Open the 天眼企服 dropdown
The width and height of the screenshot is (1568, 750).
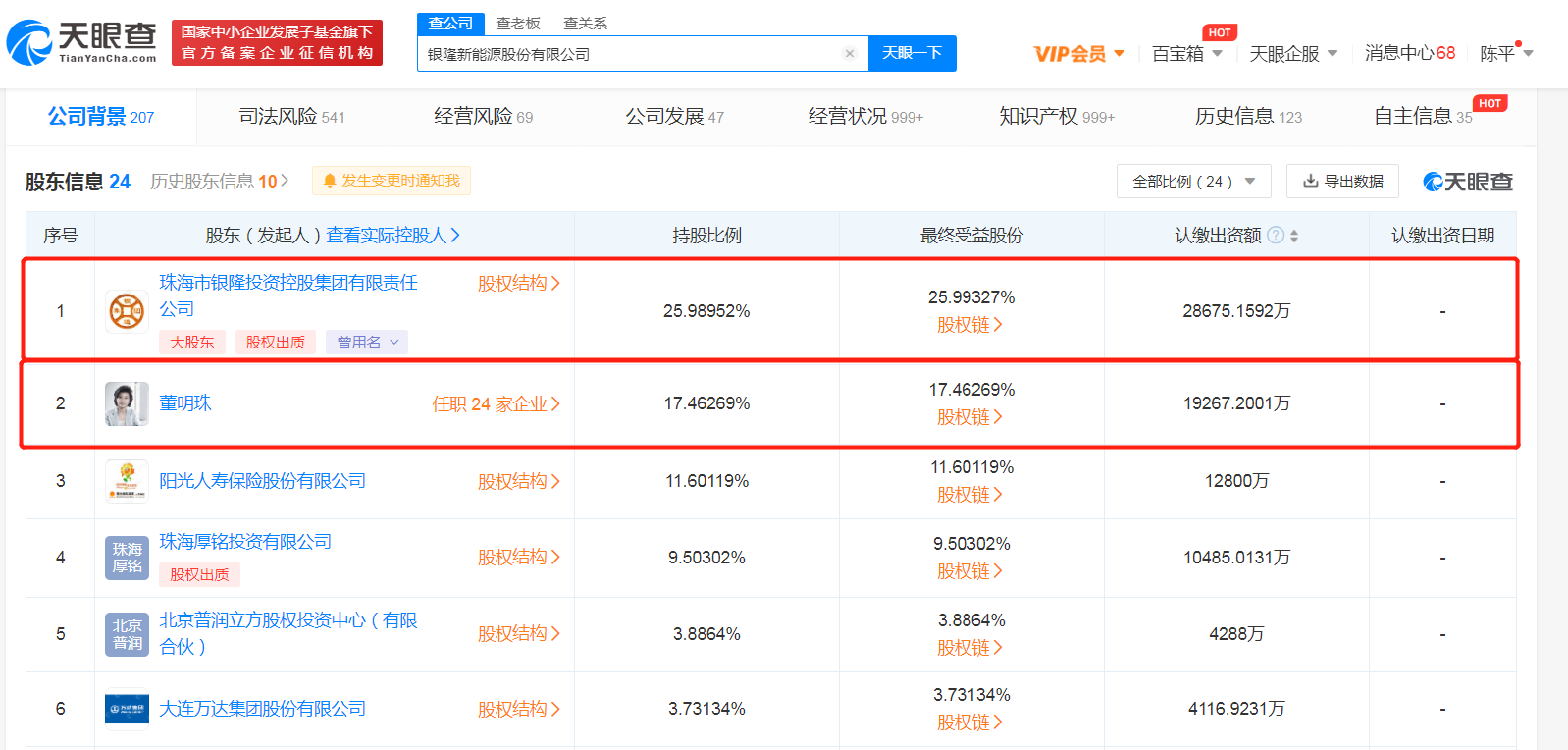click(1332, 53)
